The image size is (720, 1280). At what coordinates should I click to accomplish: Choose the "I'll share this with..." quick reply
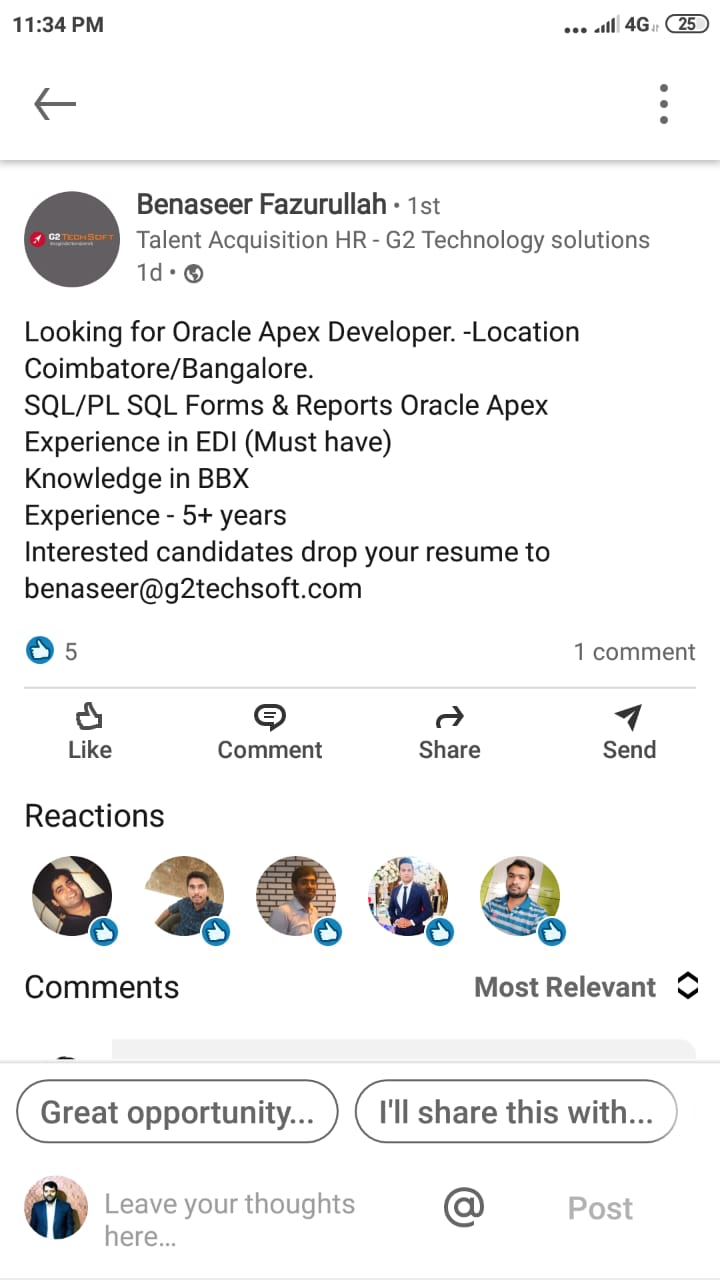(516, 1112)
